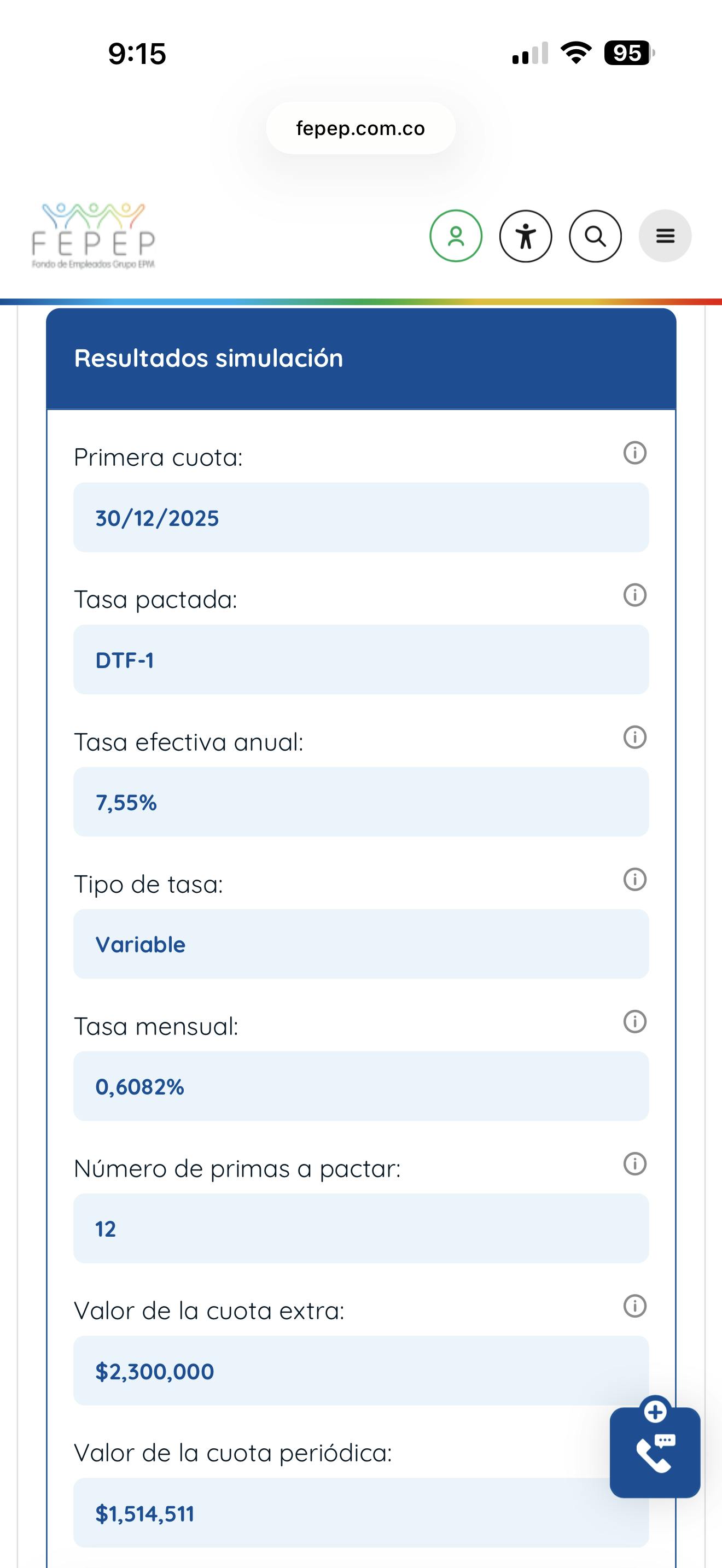Viewport: 722px width, 1568px height.
Task: Click the 7,55% effective annual rate field
Action: click(x=360, y=802)
